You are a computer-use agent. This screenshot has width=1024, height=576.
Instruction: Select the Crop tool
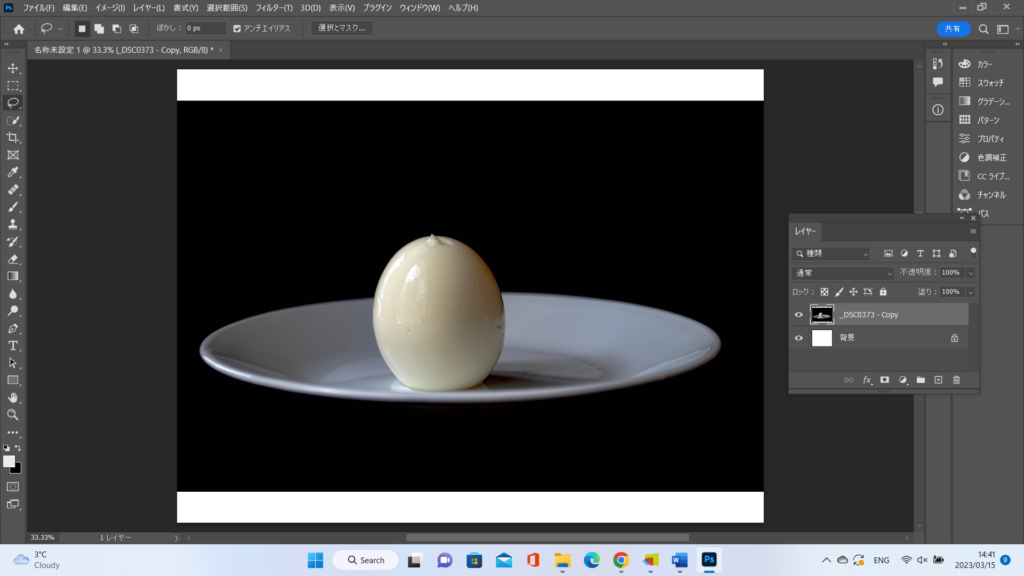point(13,137)
